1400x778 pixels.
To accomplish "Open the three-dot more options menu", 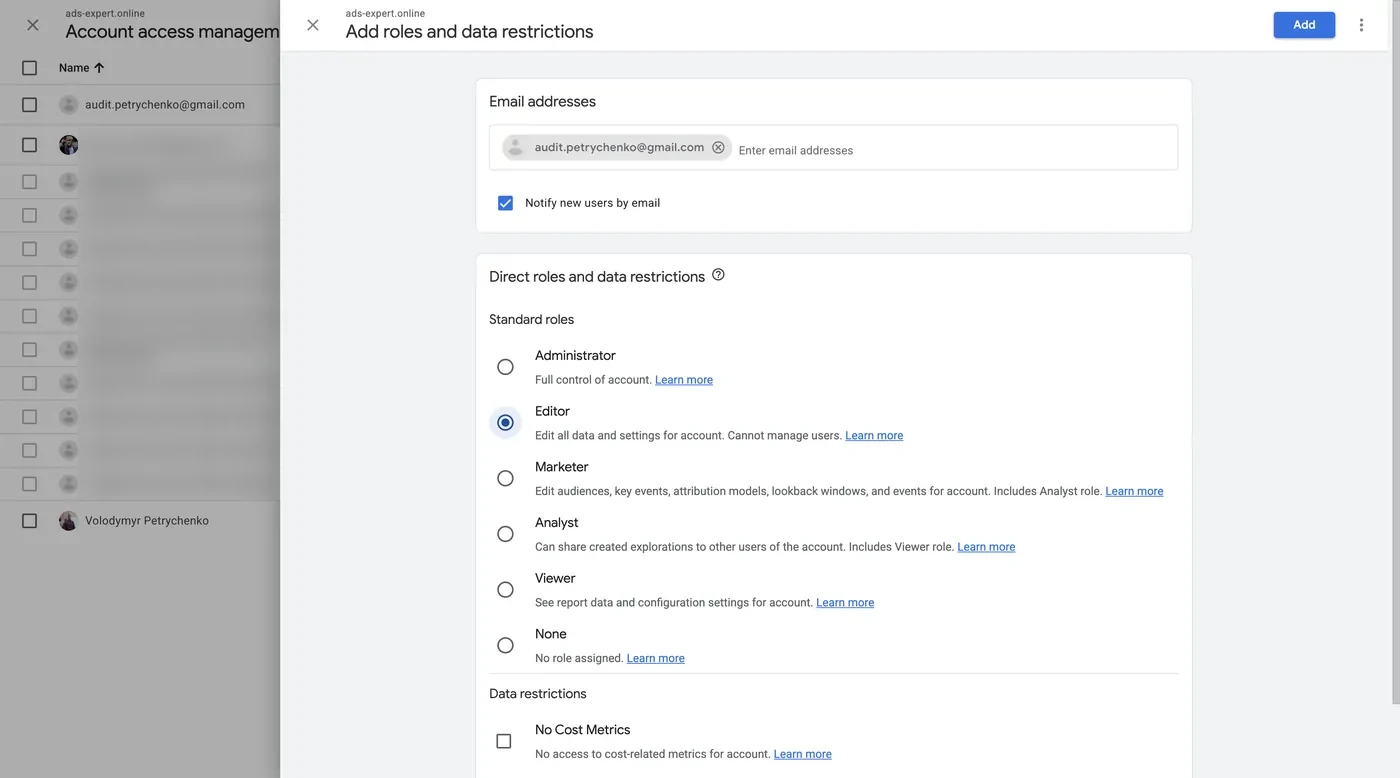I will click(1361, 25).
